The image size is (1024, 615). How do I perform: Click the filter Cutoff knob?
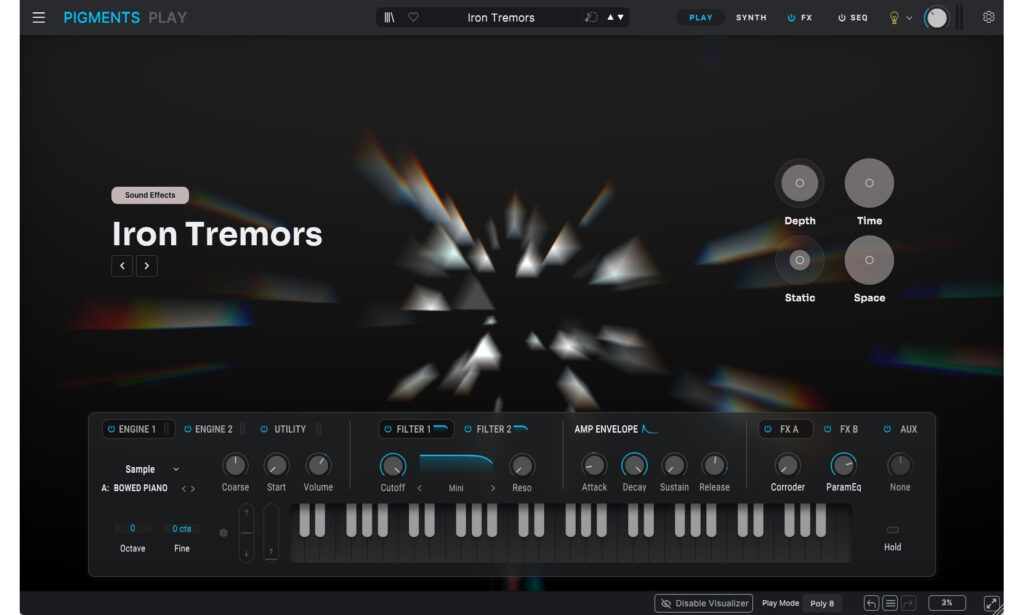(x=392, y=465)
